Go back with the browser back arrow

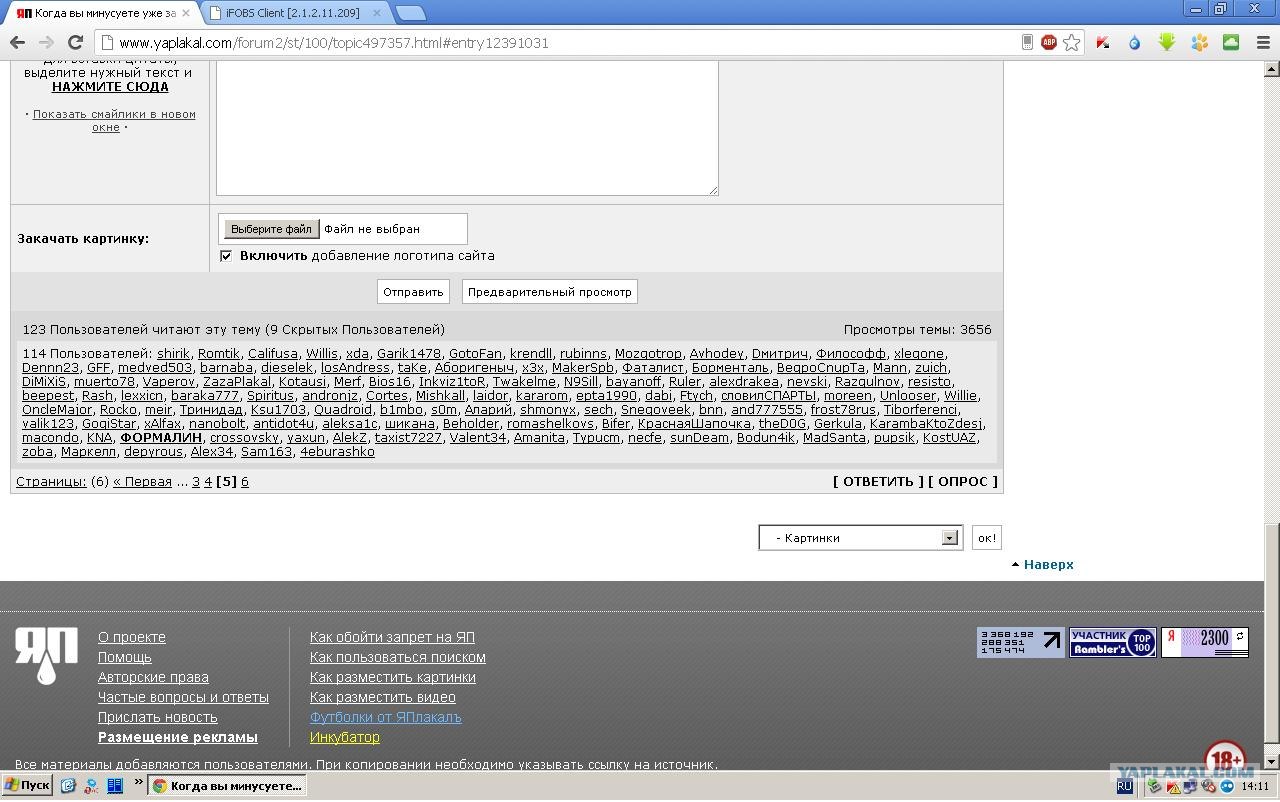pyautogui.click(x=17, y=43)
